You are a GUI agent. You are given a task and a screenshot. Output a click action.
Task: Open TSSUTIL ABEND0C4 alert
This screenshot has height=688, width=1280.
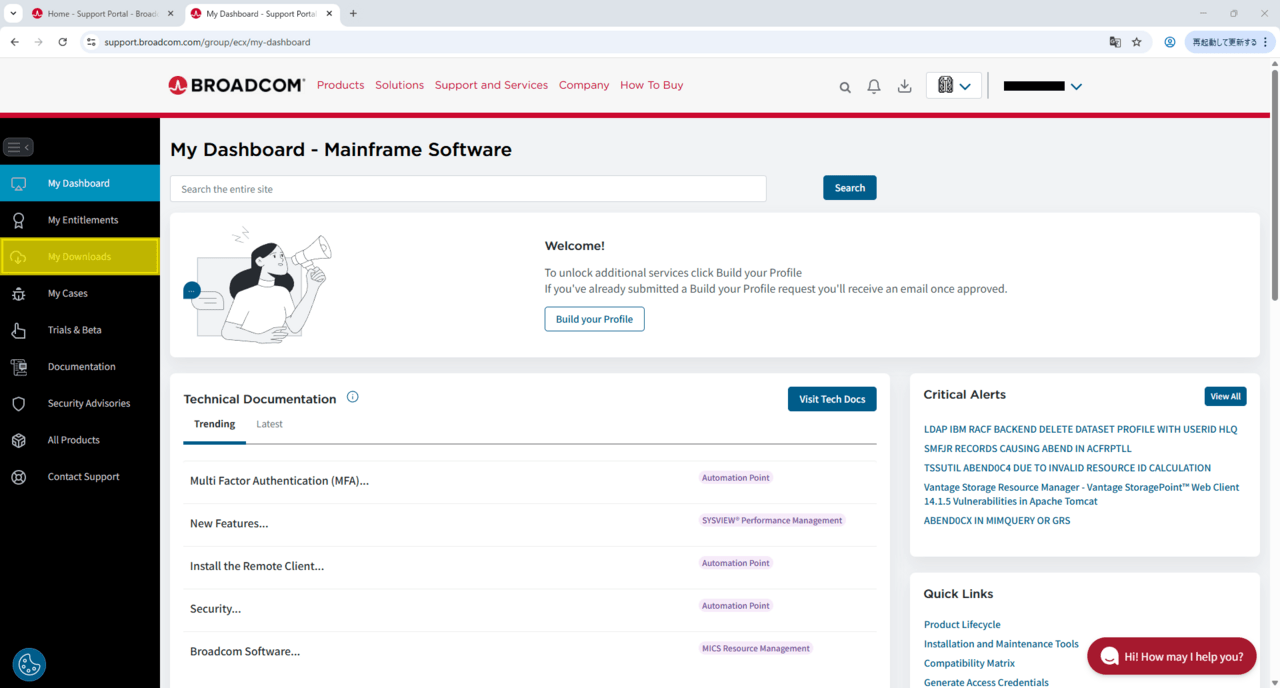click(x=1067, y=468)
